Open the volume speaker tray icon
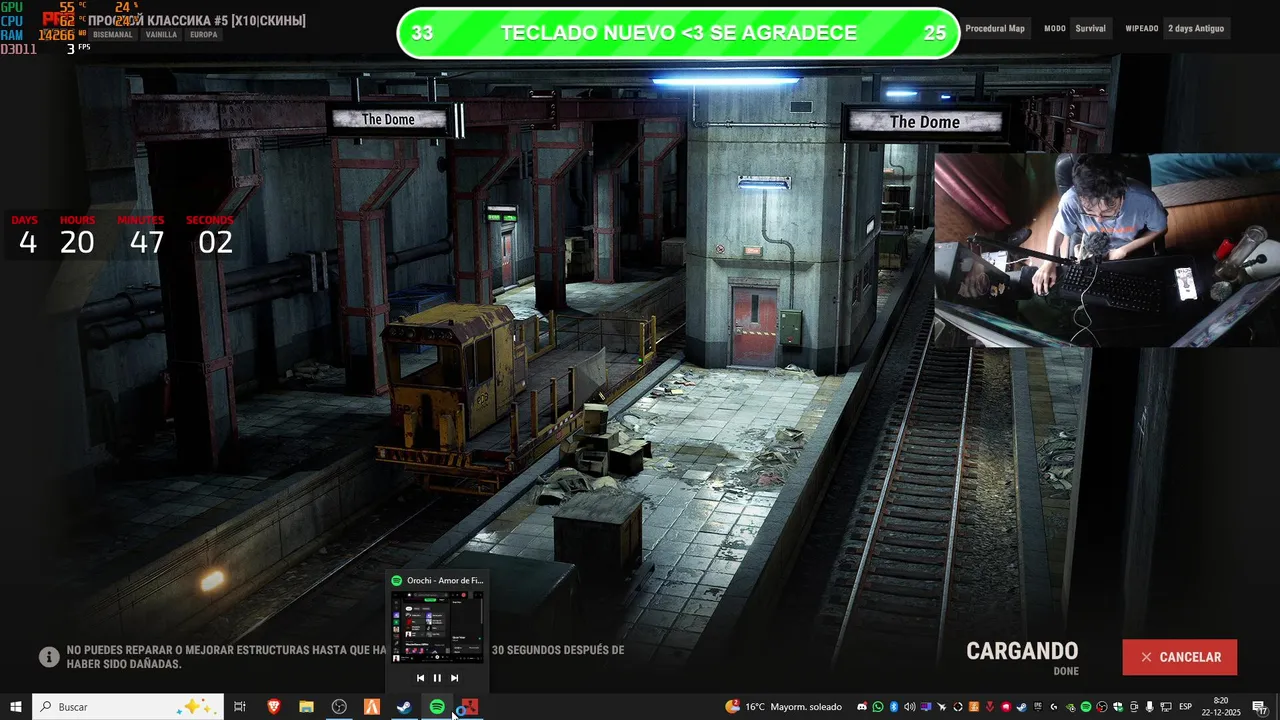The width and height of the screenshot is (1280, 720). 909,707
